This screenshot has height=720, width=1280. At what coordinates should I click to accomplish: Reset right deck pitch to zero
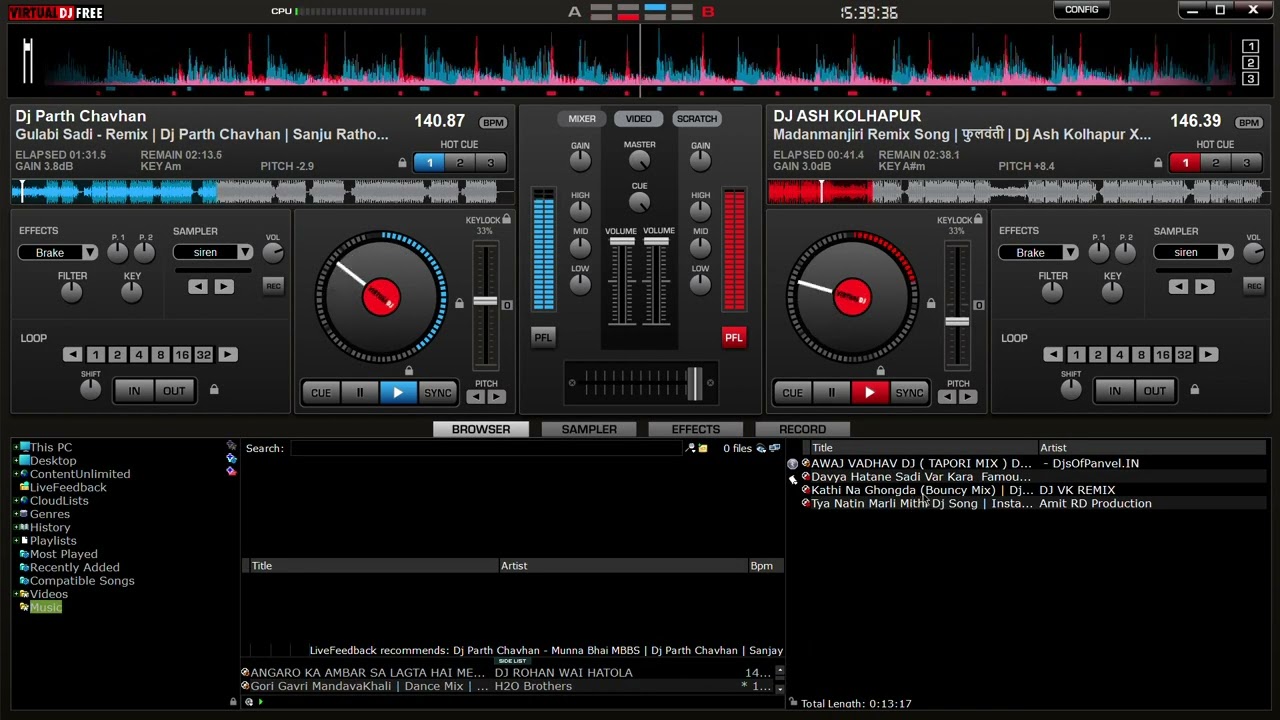tap(978, 305)
